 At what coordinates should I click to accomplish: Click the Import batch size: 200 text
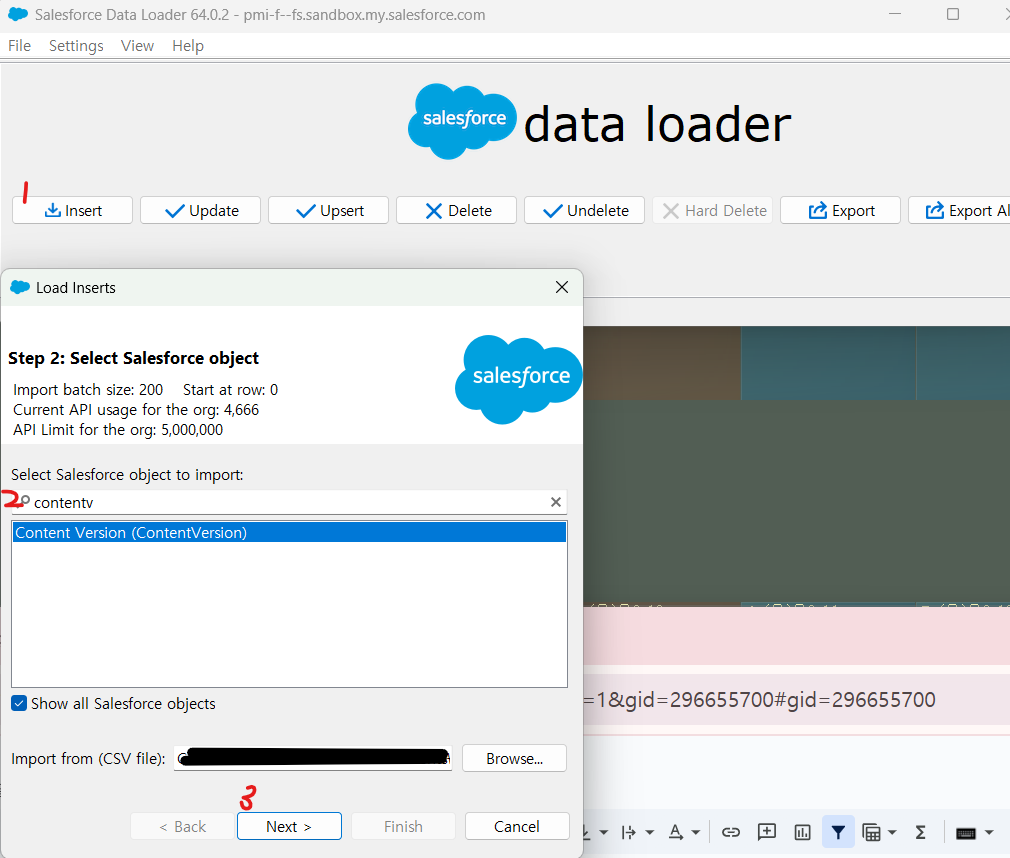click(88, 390)
